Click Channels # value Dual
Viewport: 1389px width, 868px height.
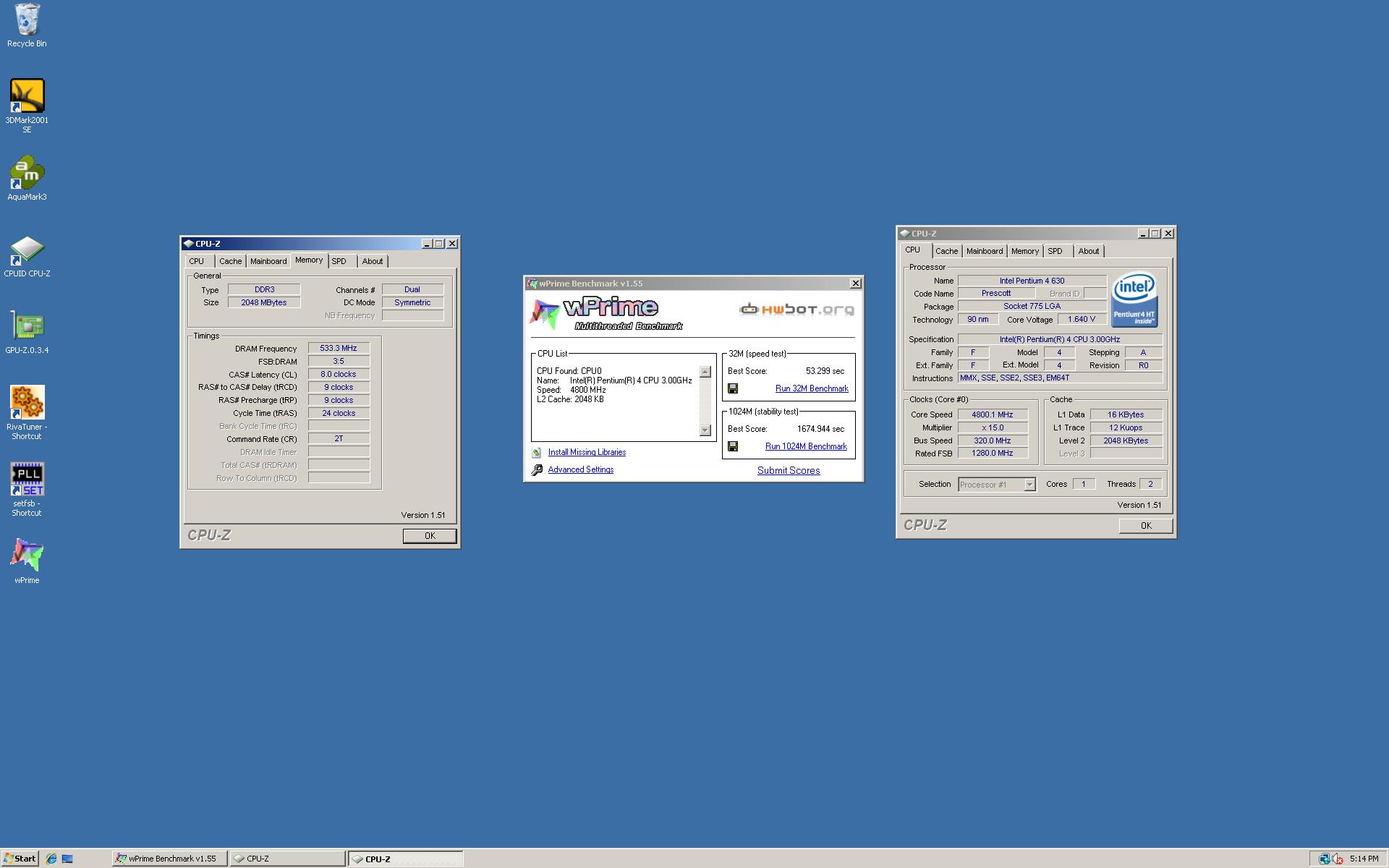[x=412, y=290]
